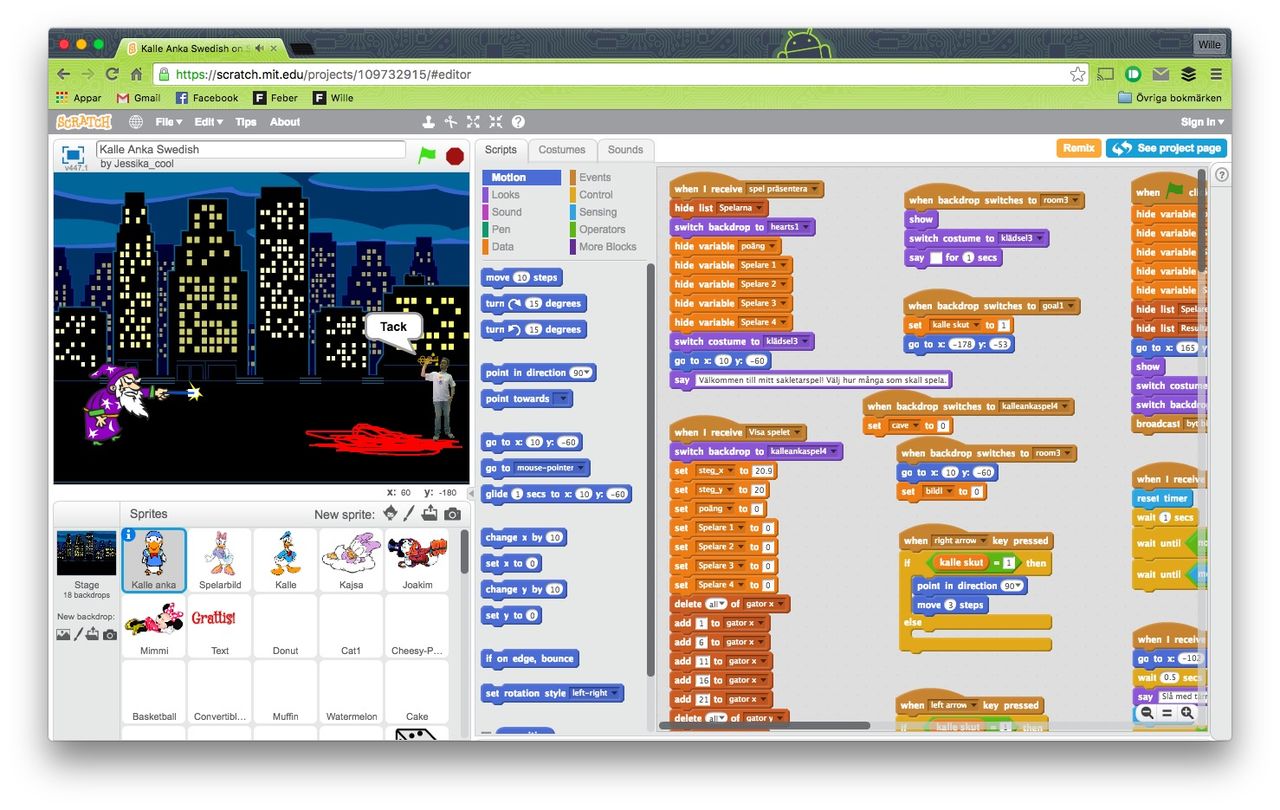Open the Sign in dropdown
This screenshot has height=810, width=1280.
1202,122
